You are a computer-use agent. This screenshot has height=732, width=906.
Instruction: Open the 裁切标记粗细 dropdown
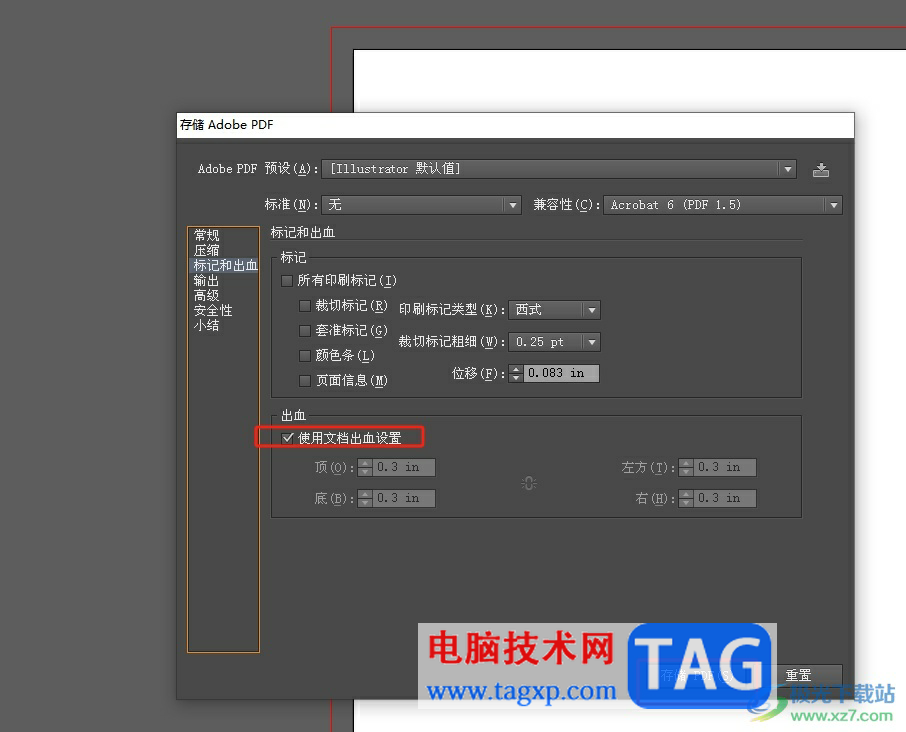554,342
